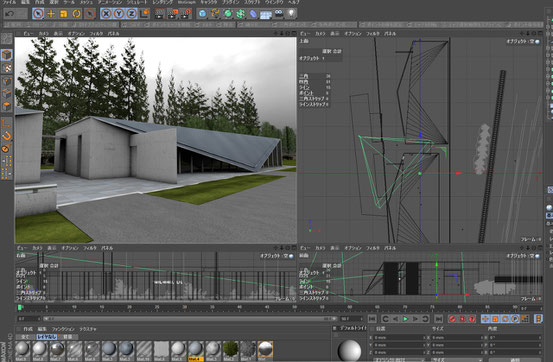Click the timeline range scrollbar
Screen dimensions: 553x362
pos(190,319)
